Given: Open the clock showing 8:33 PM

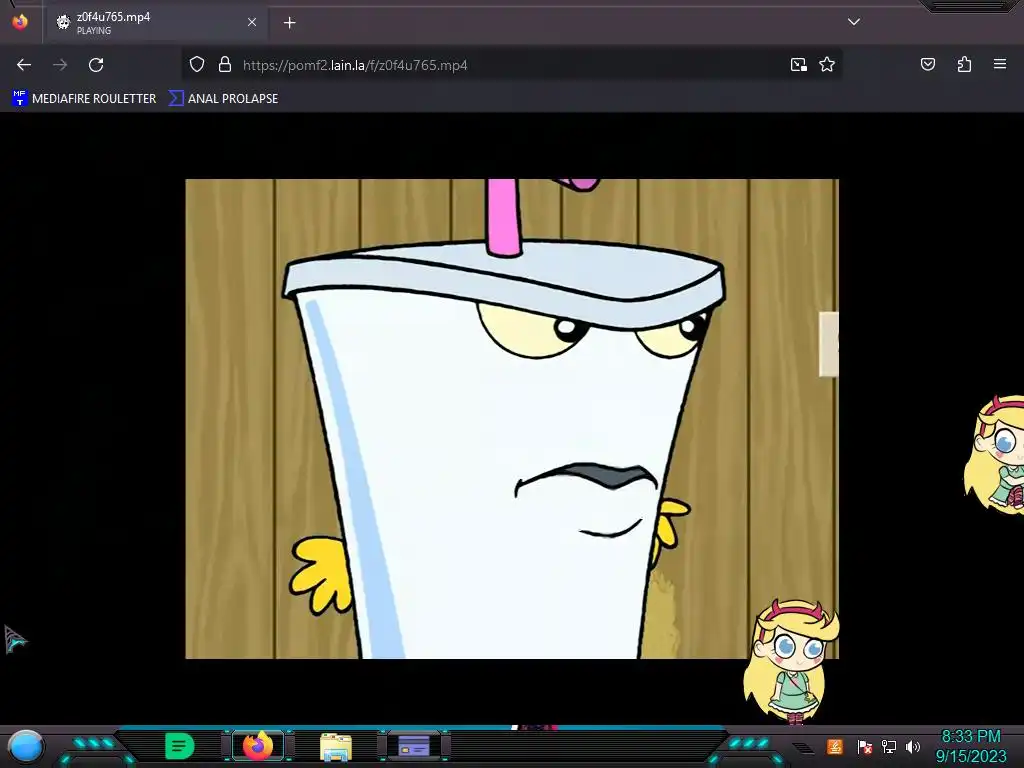Looking at the screenshot, I should 971,746.
